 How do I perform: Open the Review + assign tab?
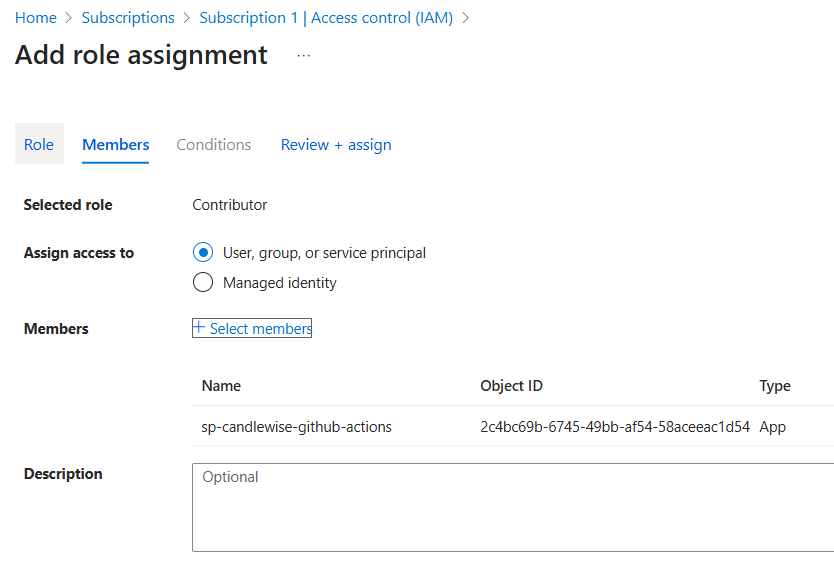pos(336,144)
